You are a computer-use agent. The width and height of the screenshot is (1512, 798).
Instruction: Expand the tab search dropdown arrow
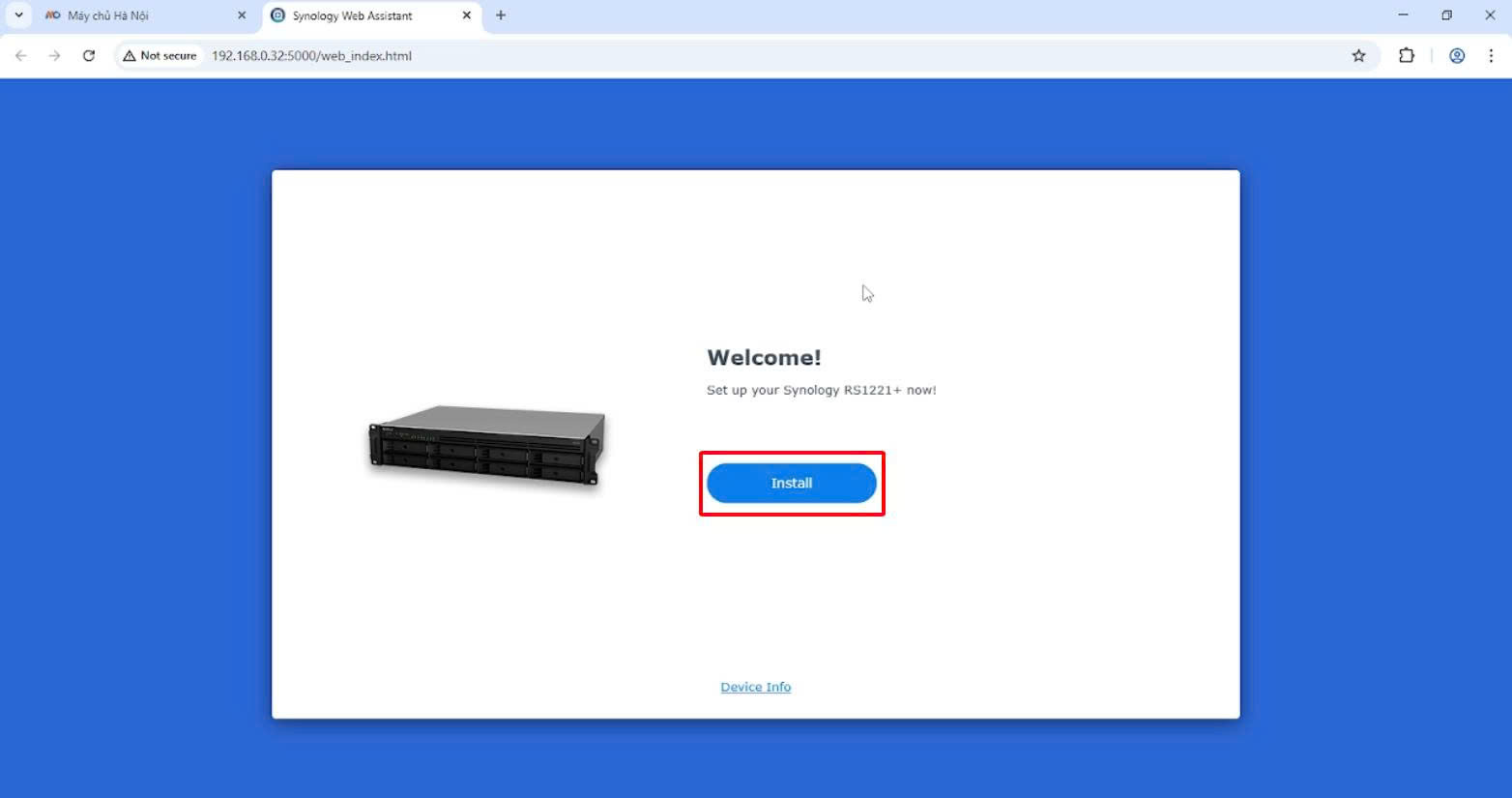point(18,15)
